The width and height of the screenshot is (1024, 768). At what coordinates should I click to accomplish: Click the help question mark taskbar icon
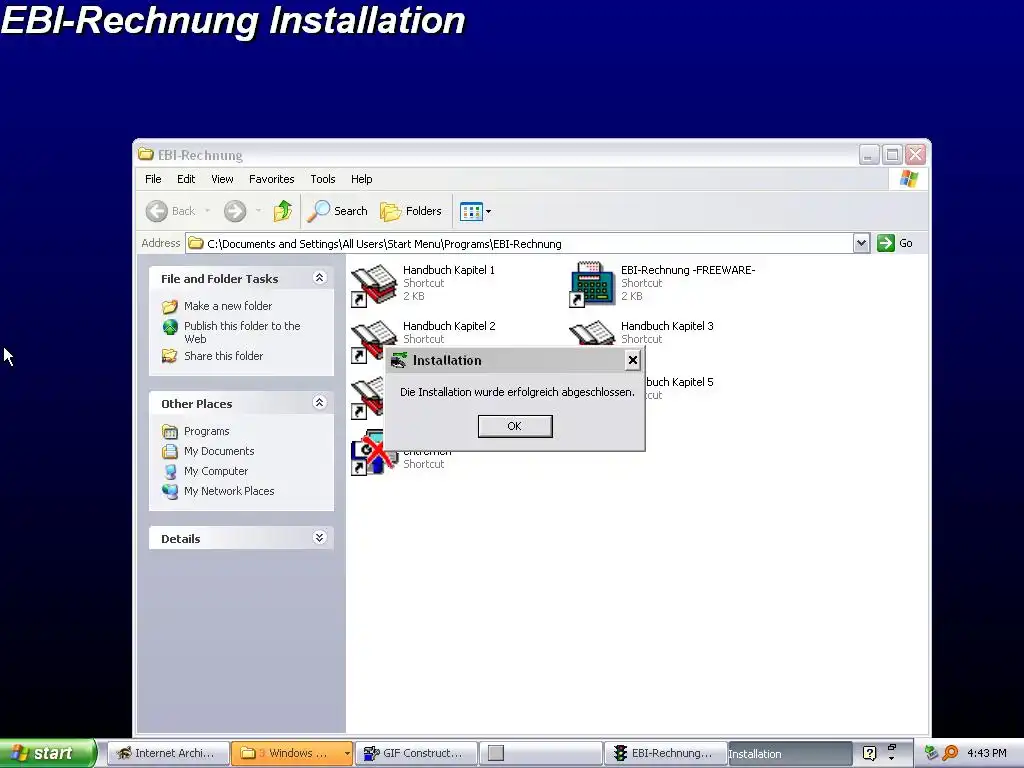tap(869, 753)
